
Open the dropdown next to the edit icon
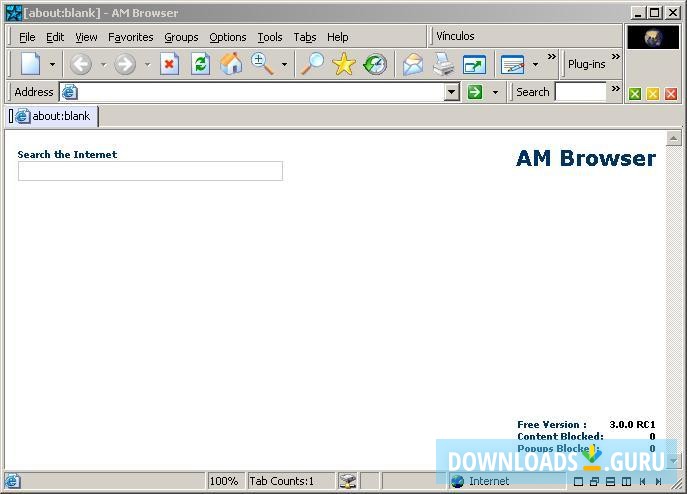[535, 64]
